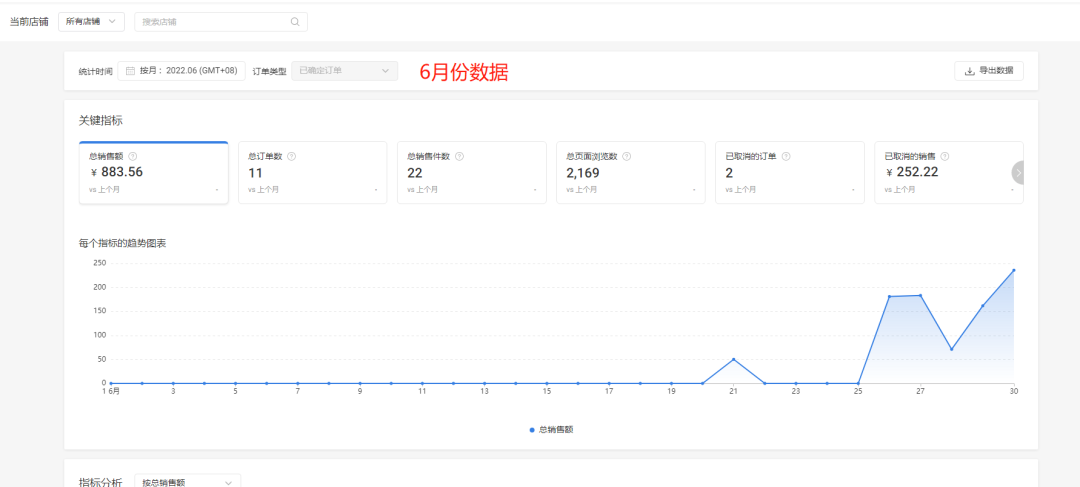Click the 每个指标的趋势图表 chart heading
The image size is (1080, 487).
pyautogui.click(x=123, y=243)
